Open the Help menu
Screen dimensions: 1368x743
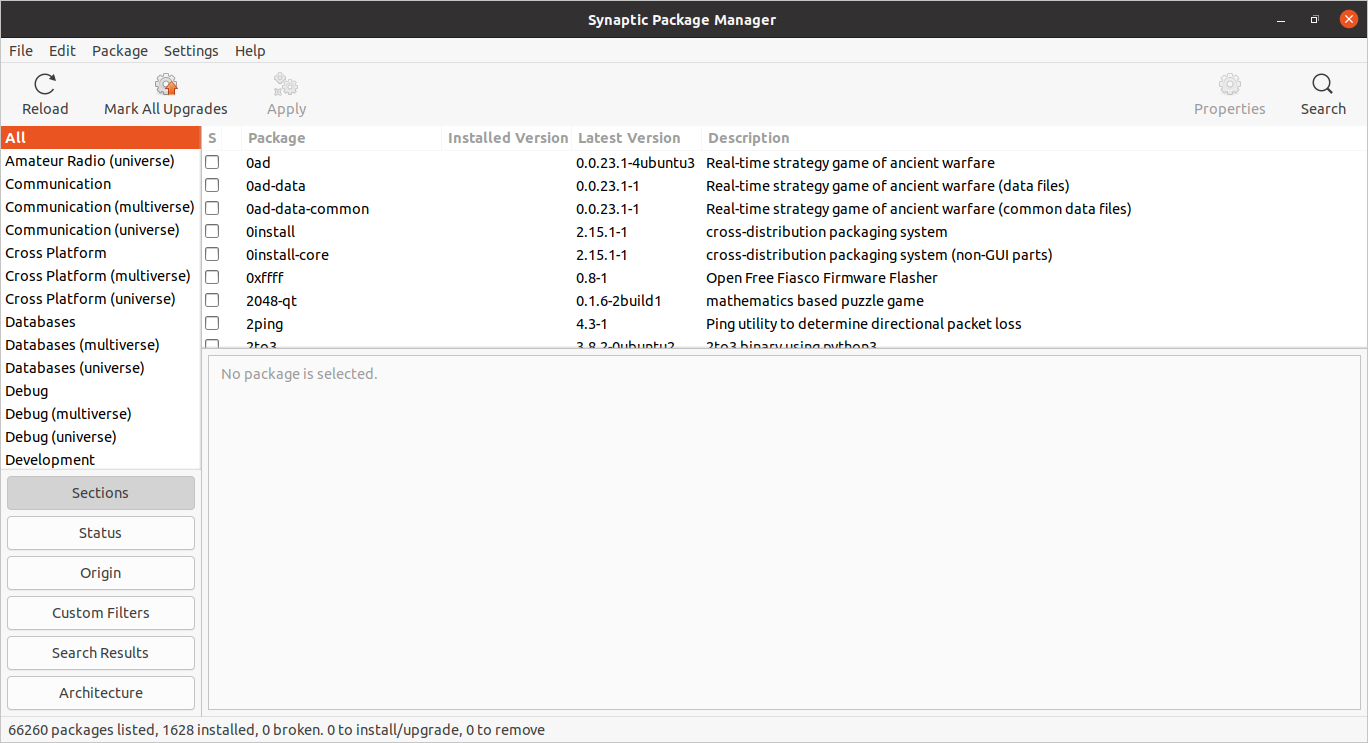[250, 51]
